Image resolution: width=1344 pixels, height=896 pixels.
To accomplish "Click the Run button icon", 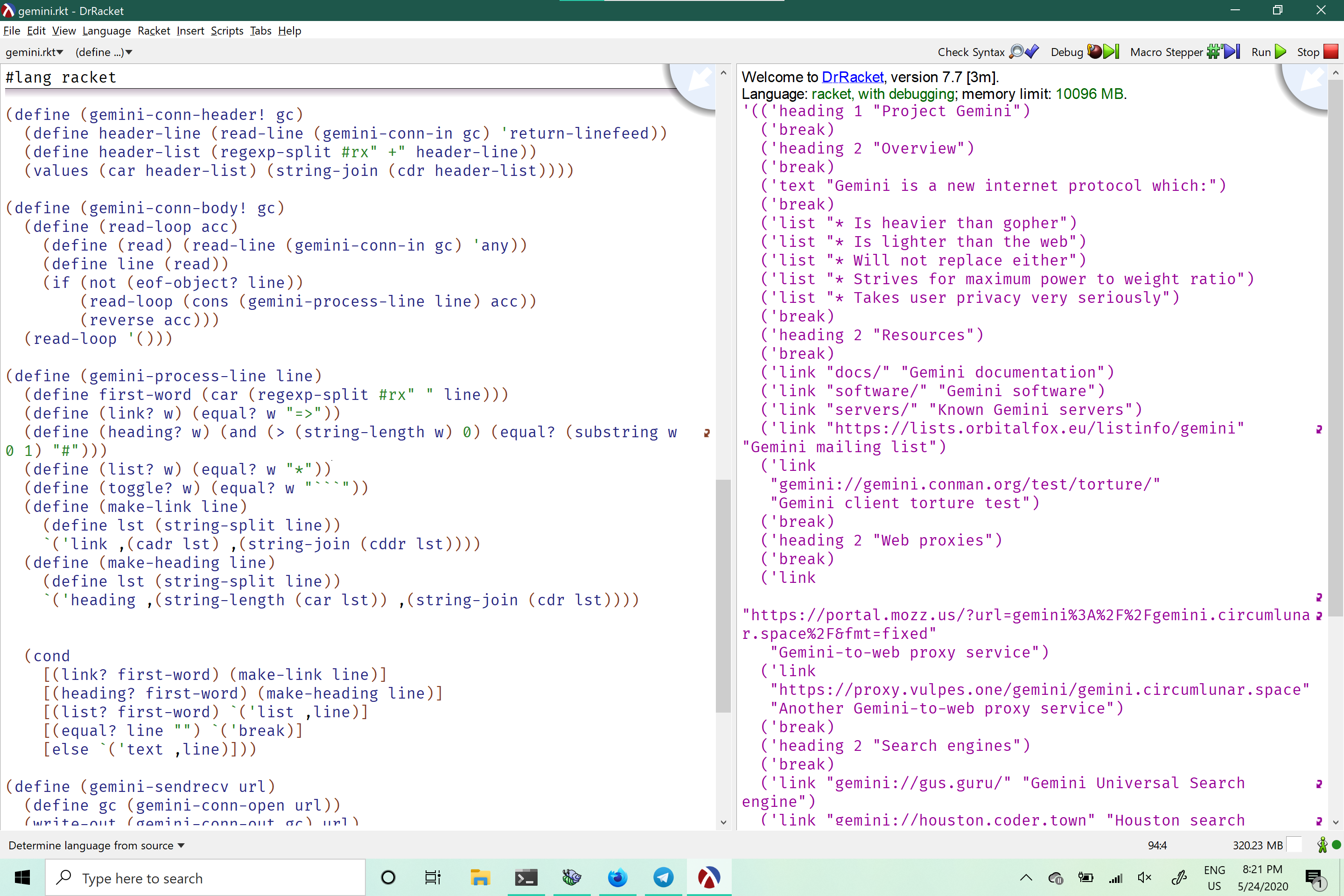I will 1282,52.
